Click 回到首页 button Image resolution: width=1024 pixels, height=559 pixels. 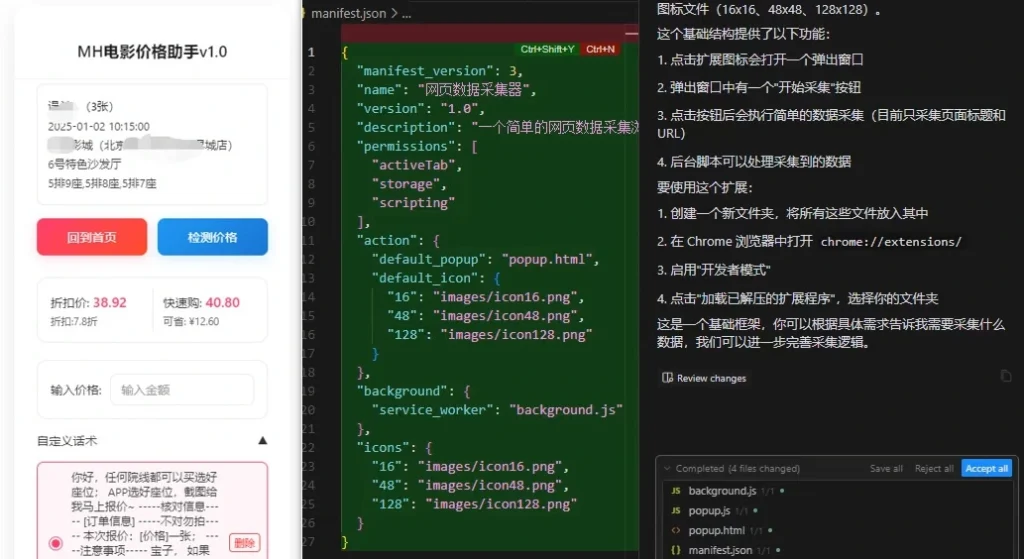(92, 237)
